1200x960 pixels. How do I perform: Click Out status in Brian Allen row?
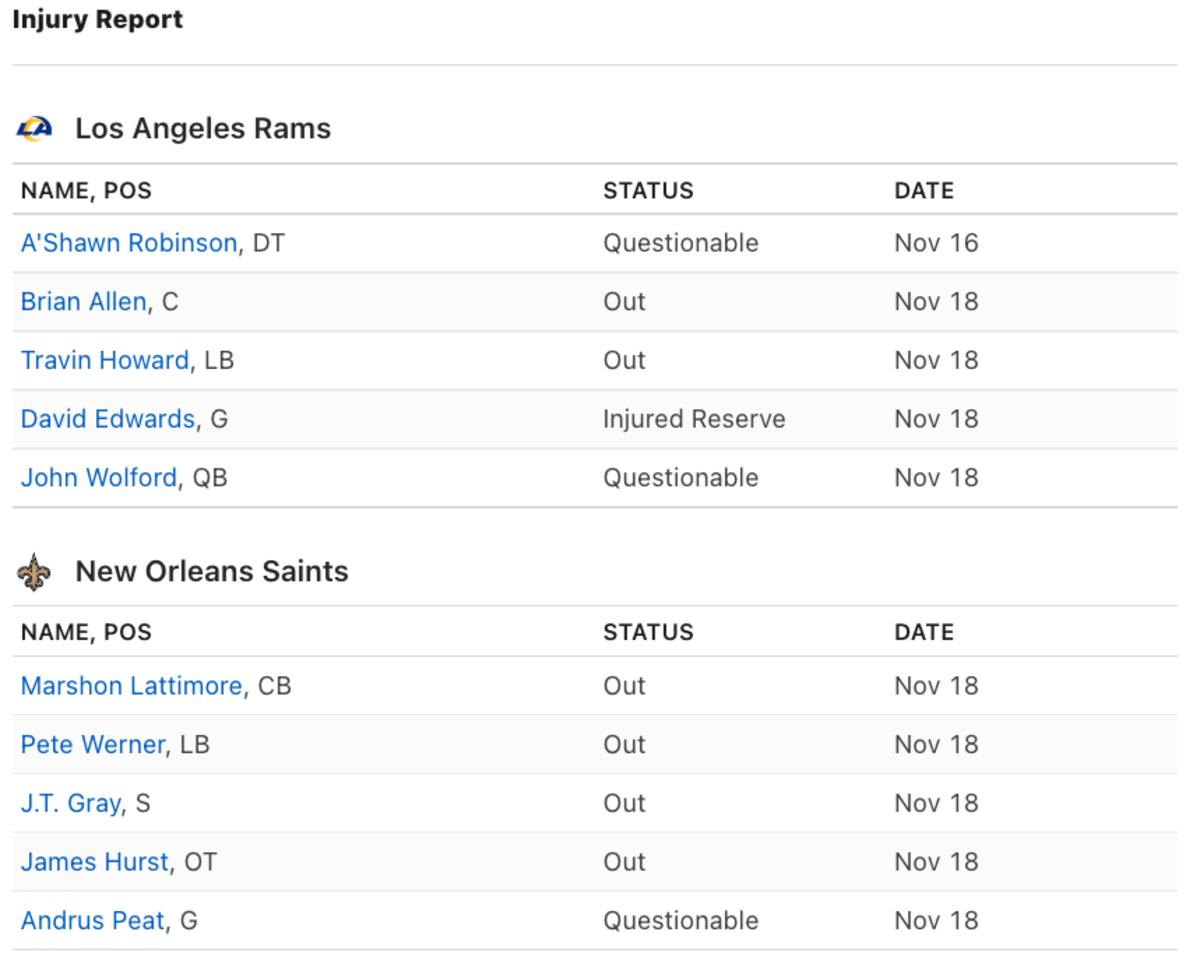[624, 302]
